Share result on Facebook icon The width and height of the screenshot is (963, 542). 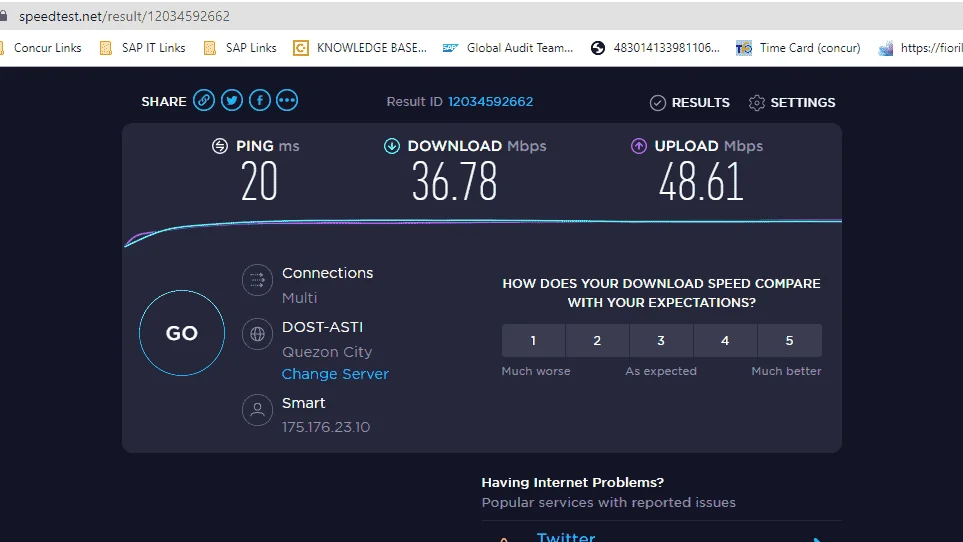coord(260,100)
